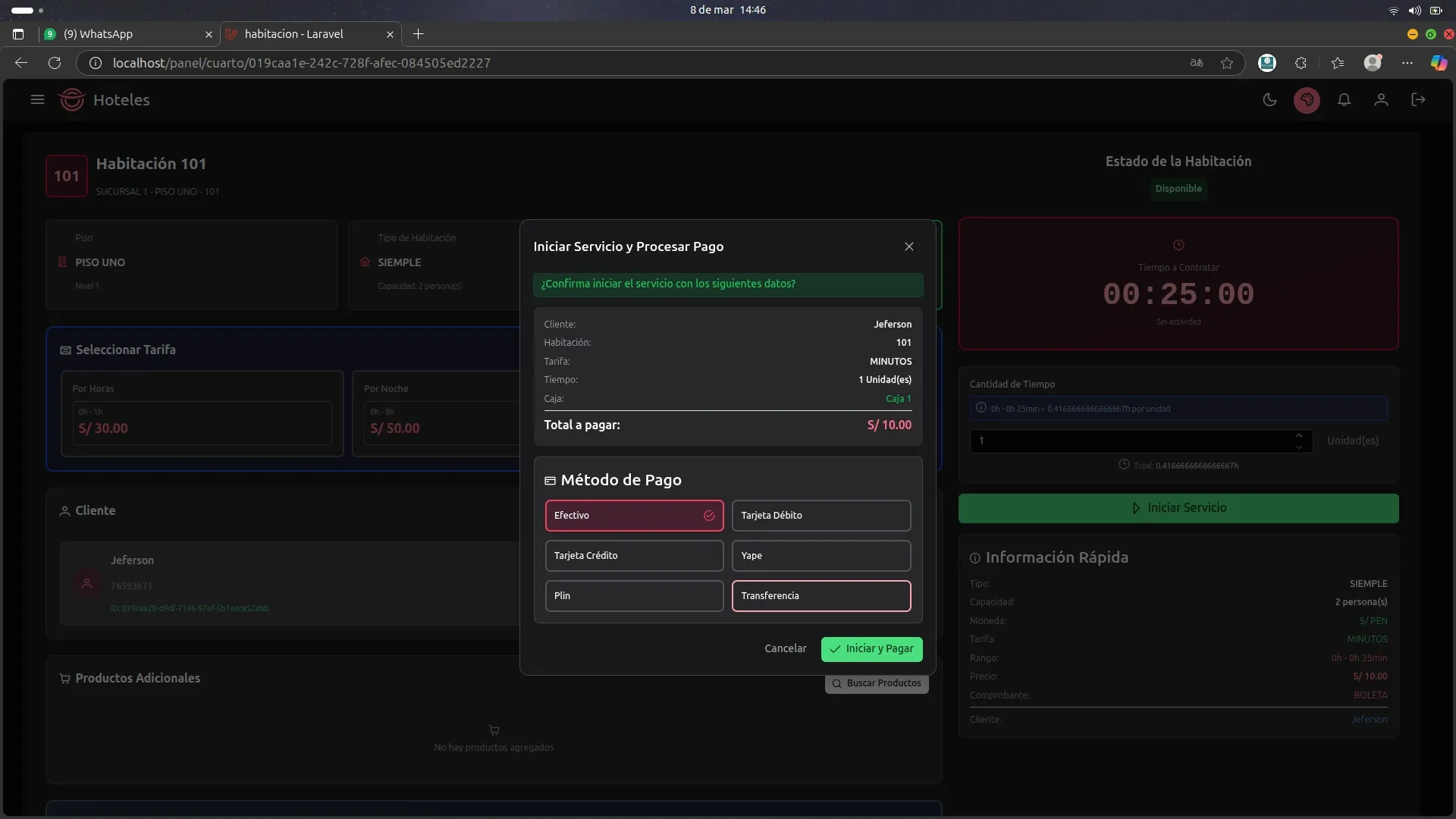Select Efectivo as payment method
This screenshot has height=819, width=1456.
(634, 516)
